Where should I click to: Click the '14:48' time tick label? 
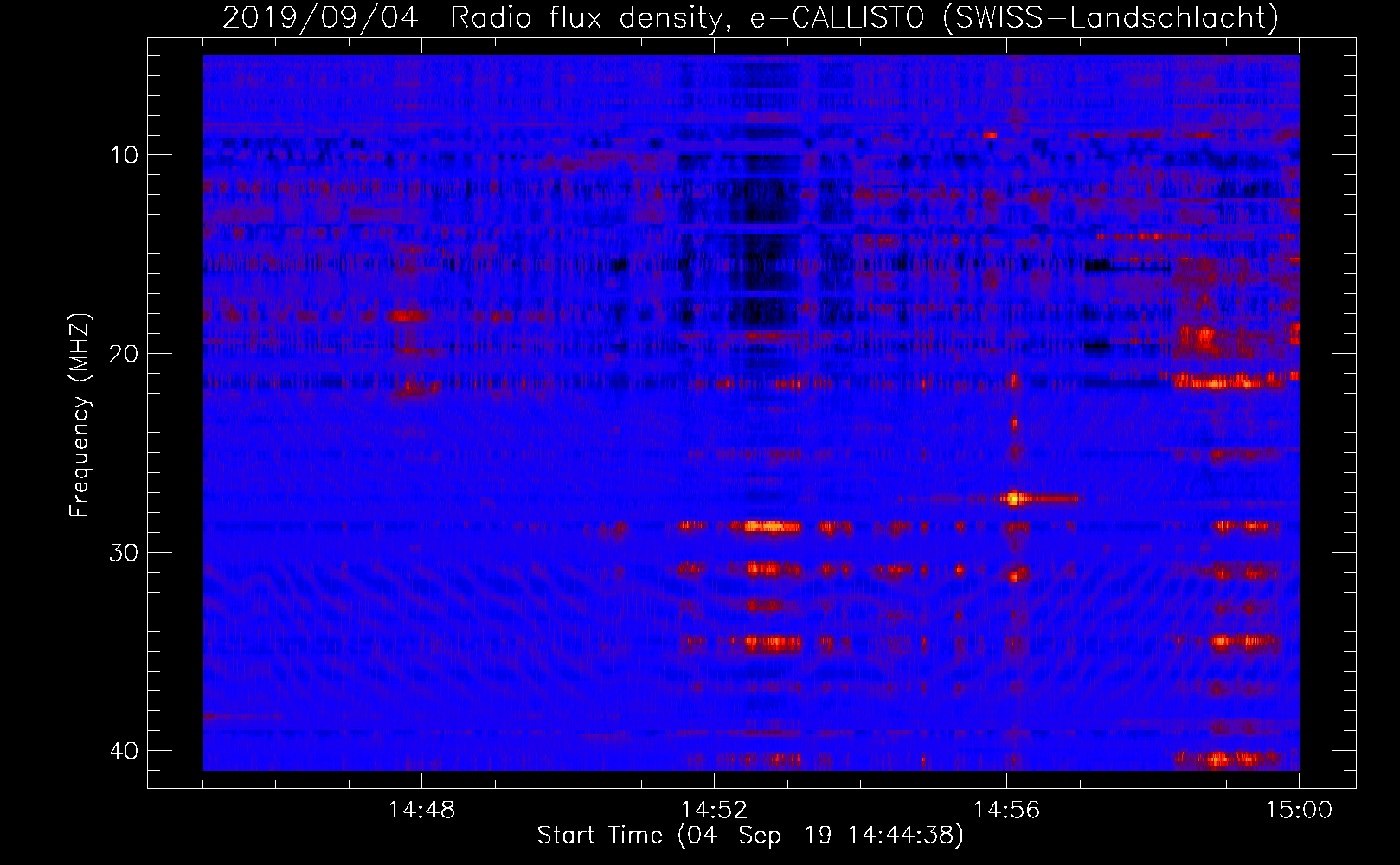[x=422, y=811]
